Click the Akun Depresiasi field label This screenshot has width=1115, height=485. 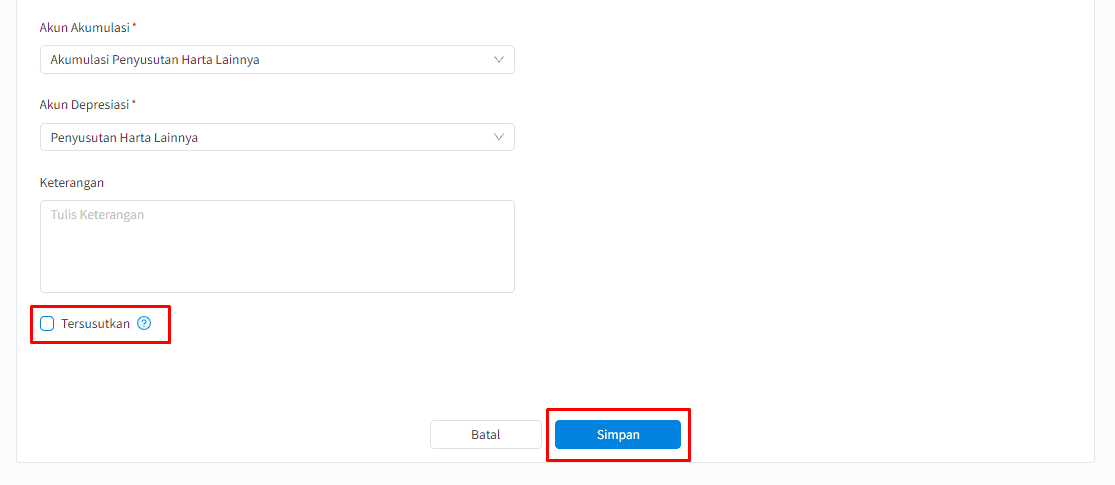click(85, 105)
